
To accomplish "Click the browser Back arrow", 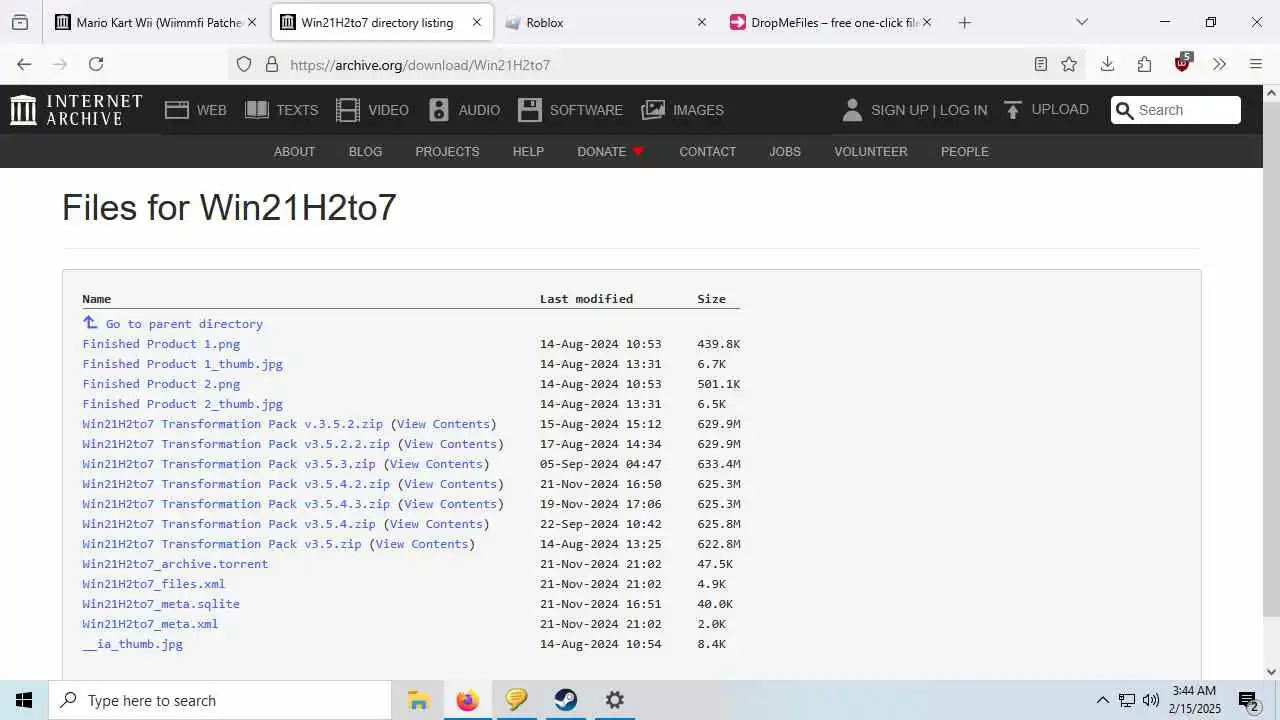I will pyautogui.click(x=24, y=64).
